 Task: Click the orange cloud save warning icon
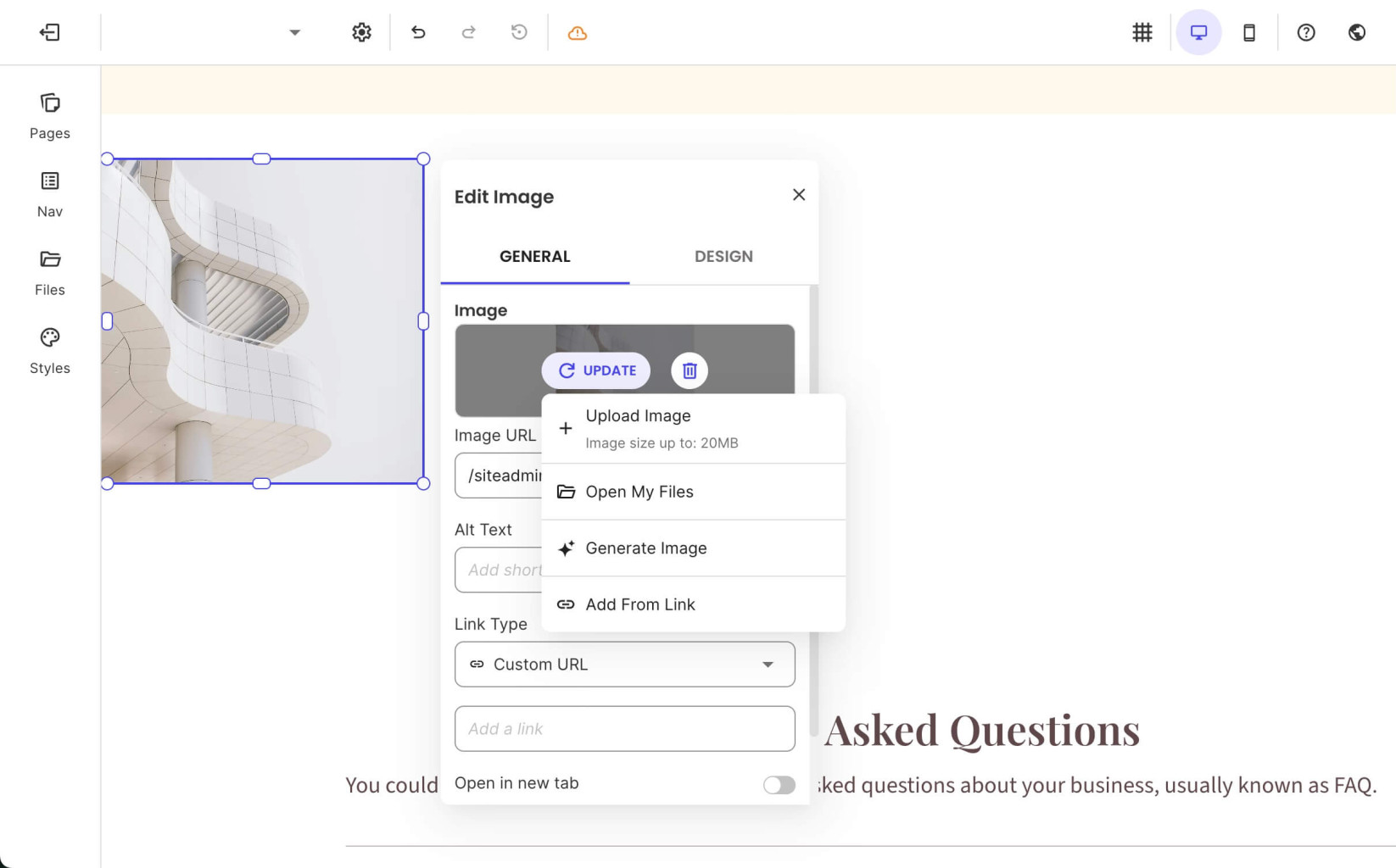pyautogui.click(x=578, y=33)
